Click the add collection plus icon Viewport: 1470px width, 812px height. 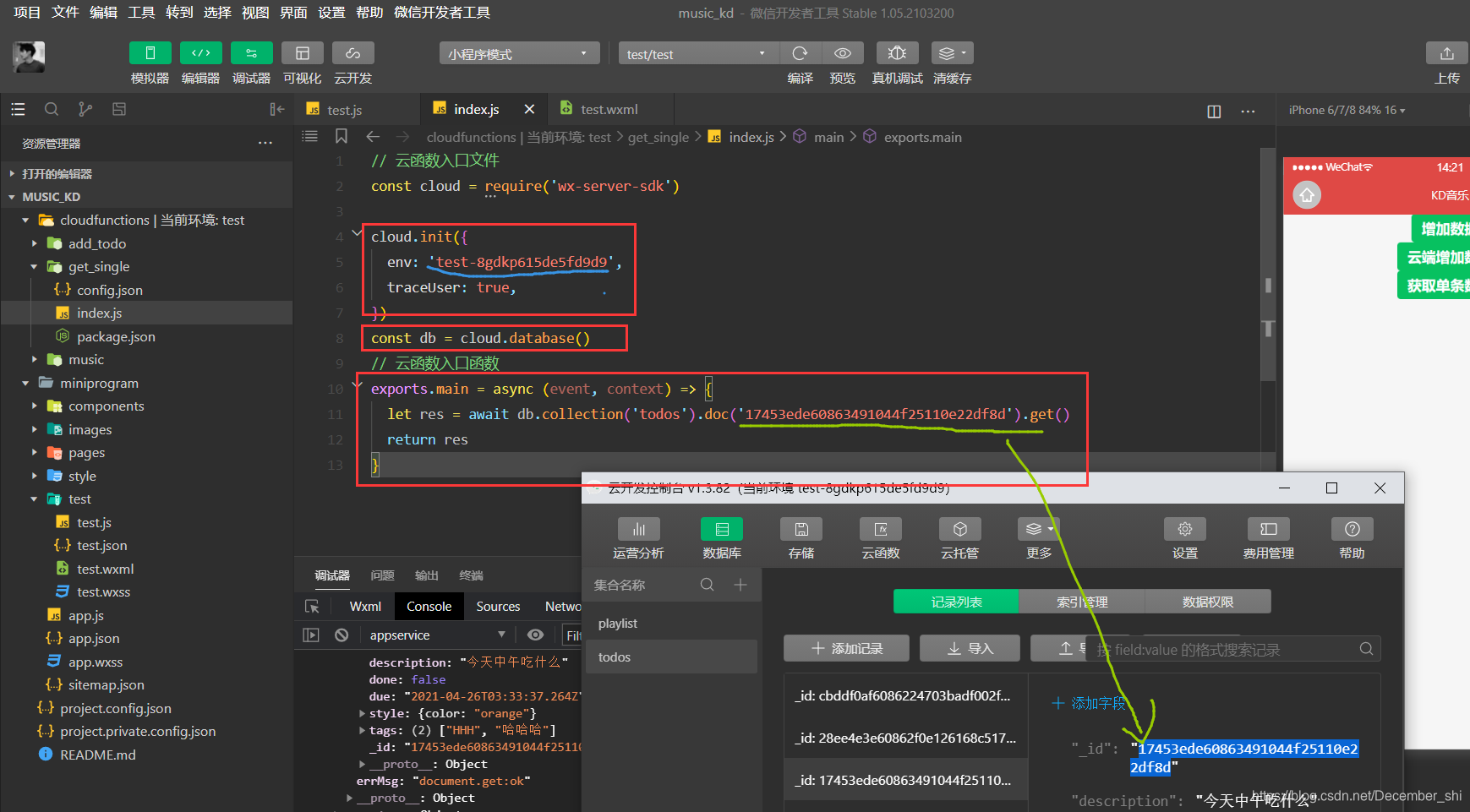740,585
